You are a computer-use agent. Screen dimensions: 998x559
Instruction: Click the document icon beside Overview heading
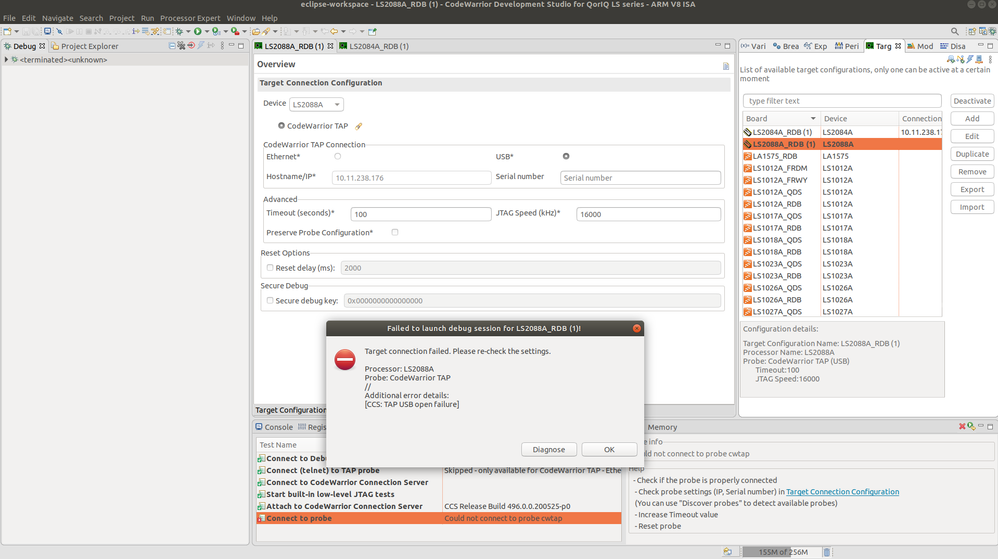point(726,66)
